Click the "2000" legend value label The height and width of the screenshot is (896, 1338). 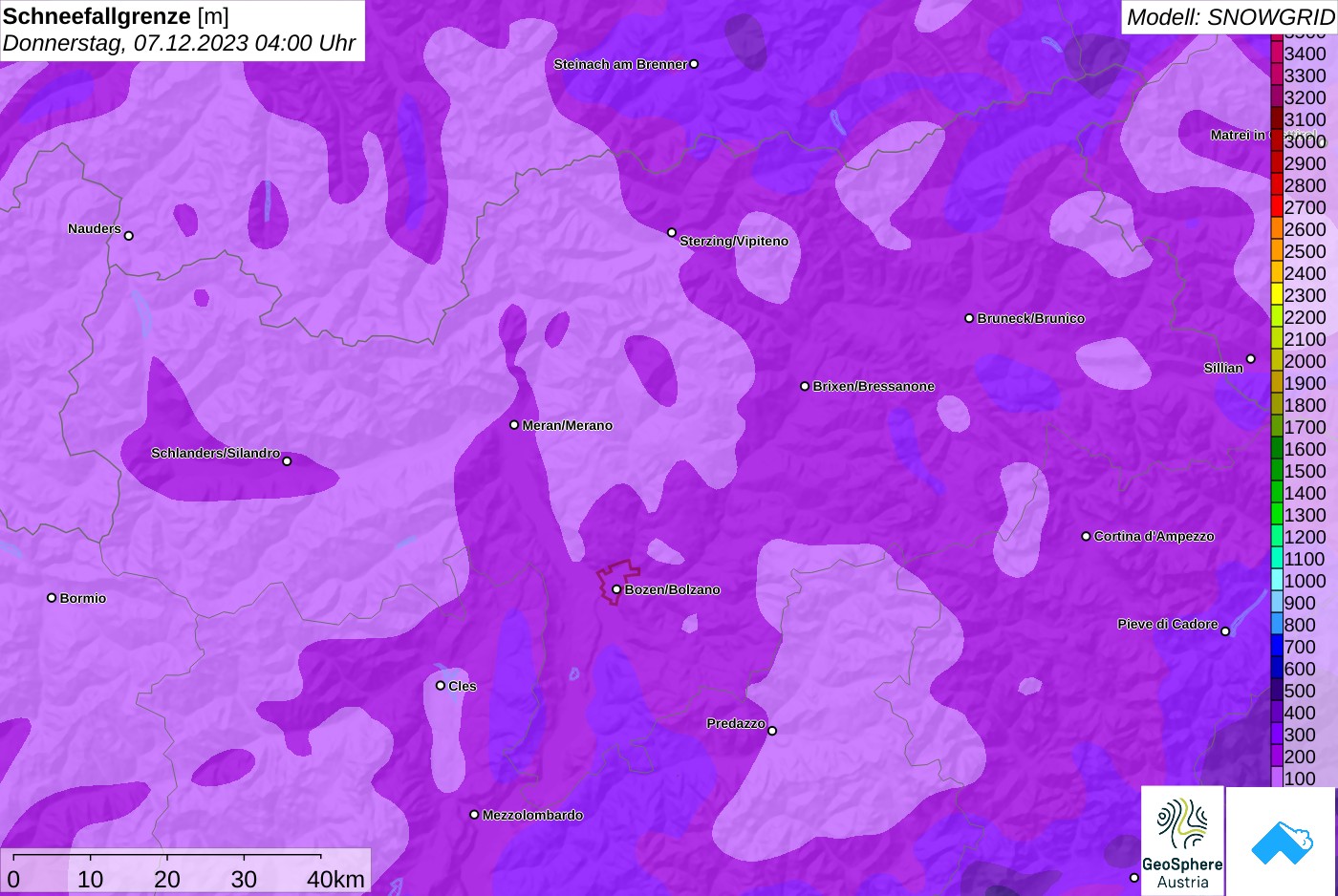1306,361
